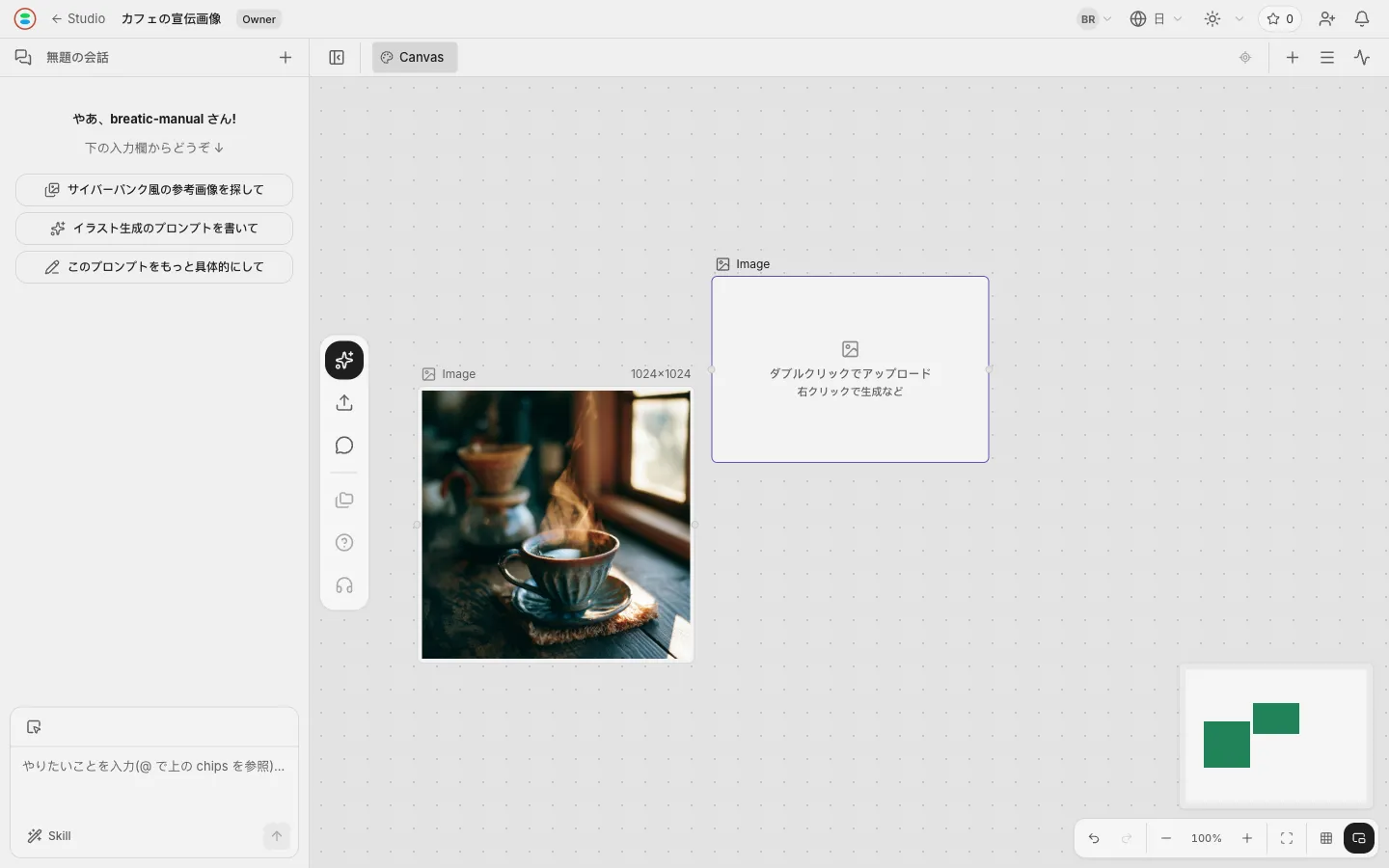Open the comment bubble tool
The height and width of the screenshot is (868, 1389).
coord(344,446)
